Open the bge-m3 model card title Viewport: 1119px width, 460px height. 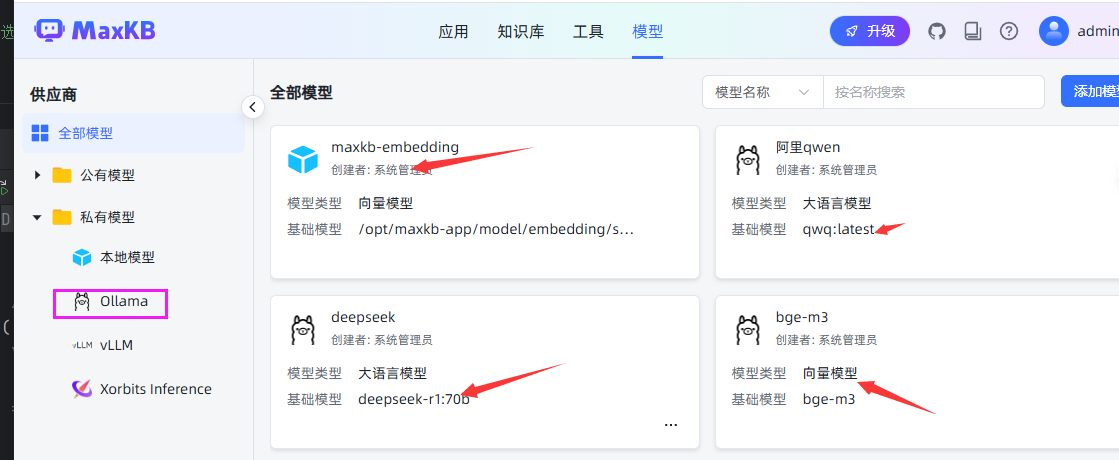click(x=801, y=317)
